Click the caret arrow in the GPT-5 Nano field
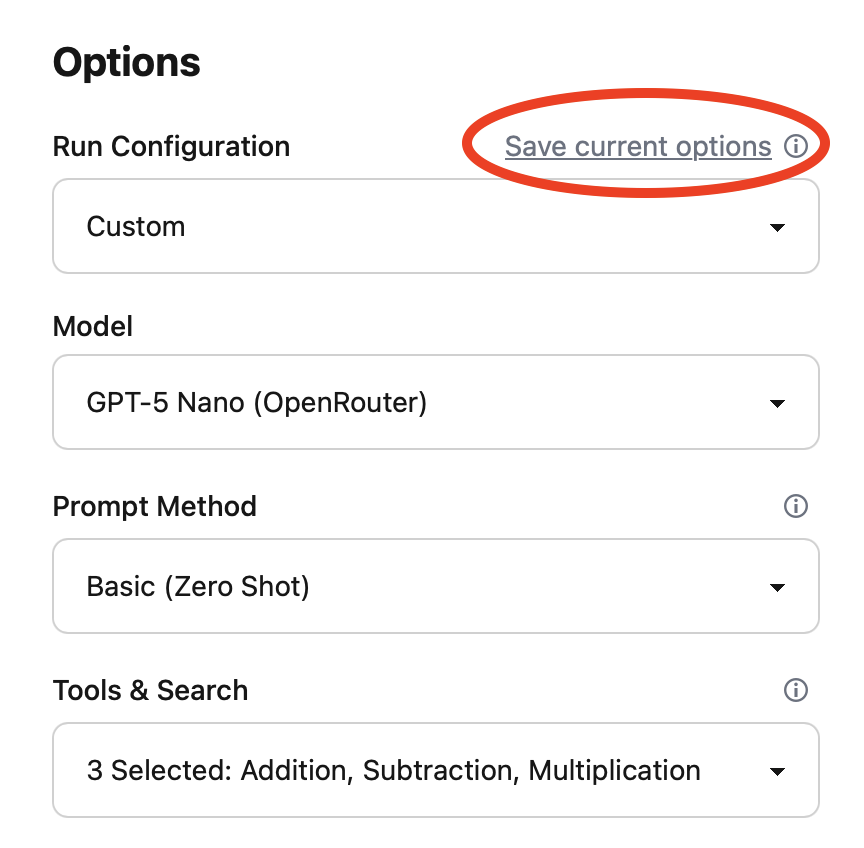The height and width of the screenshot is (848, 864). 777,404
